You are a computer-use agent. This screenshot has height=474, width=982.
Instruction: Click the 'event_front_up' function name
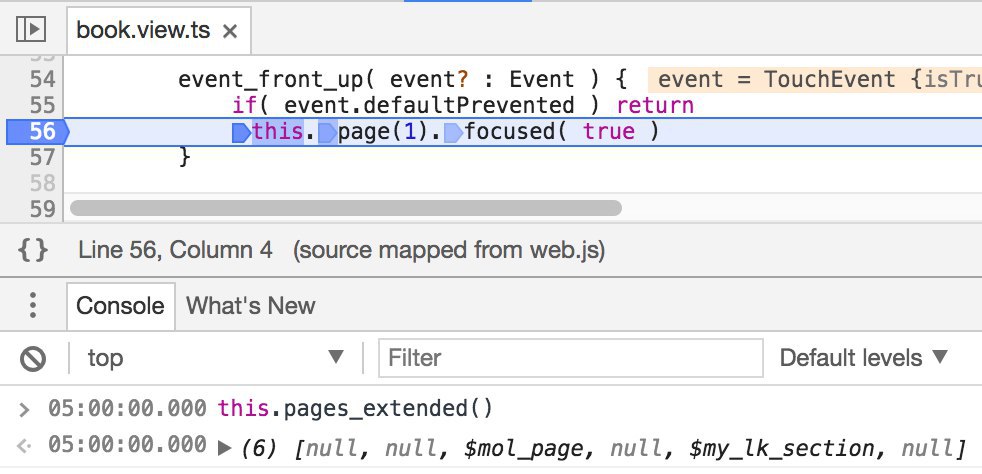[270, 80]
